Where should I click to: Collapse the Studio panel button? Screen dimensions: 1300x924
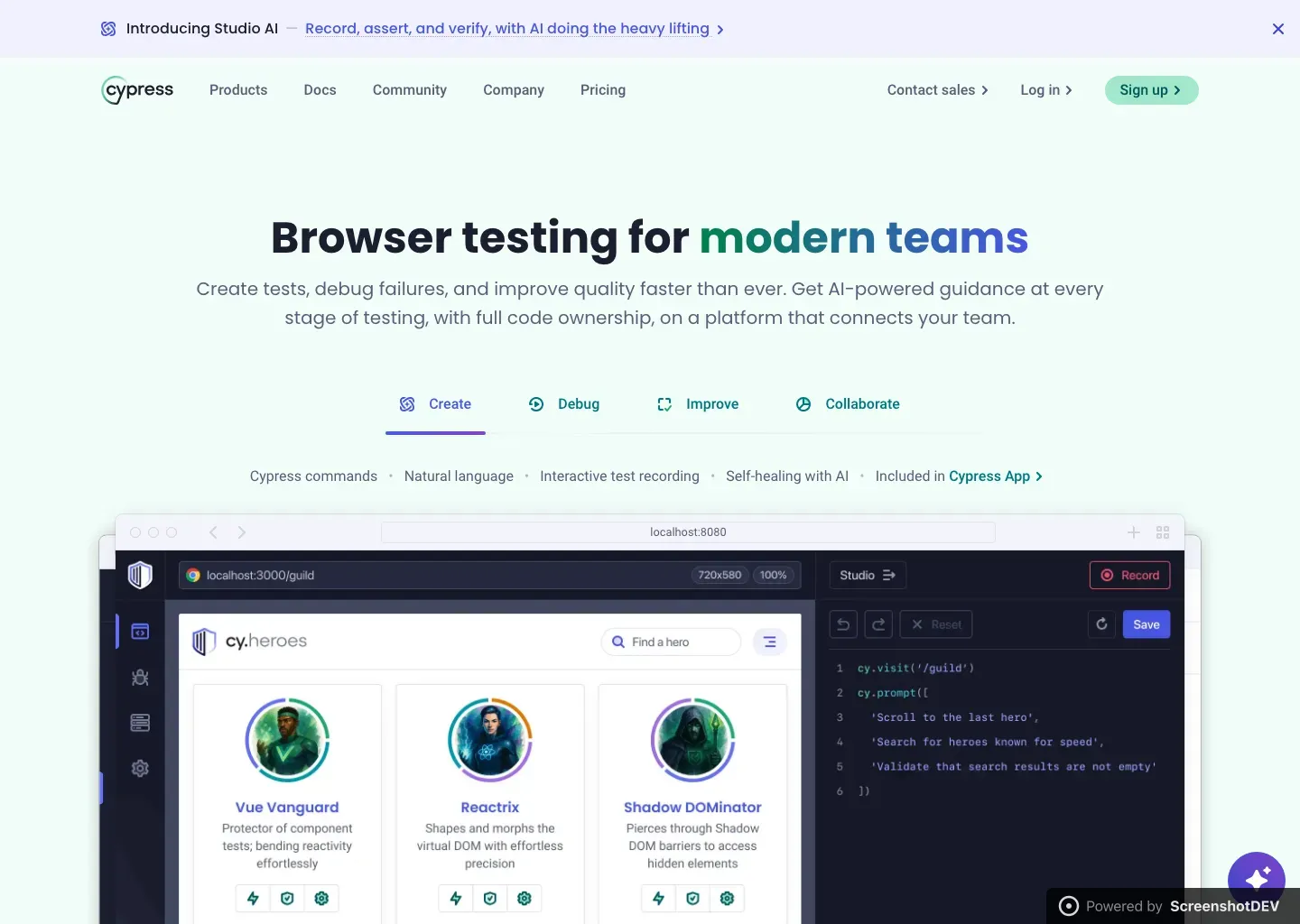point(868,576)
